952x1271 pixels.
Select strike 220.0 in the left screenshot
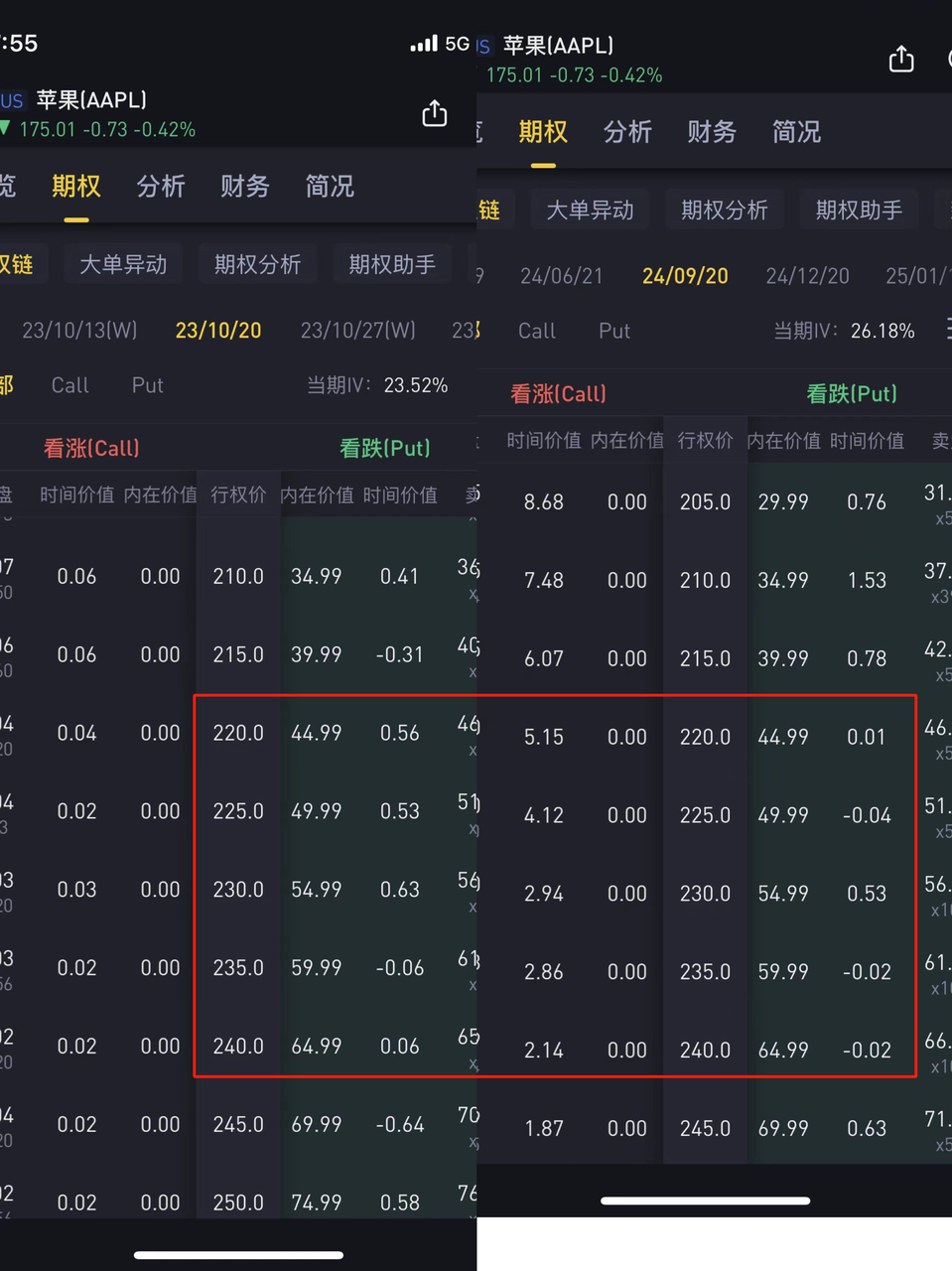coord(238,733)
